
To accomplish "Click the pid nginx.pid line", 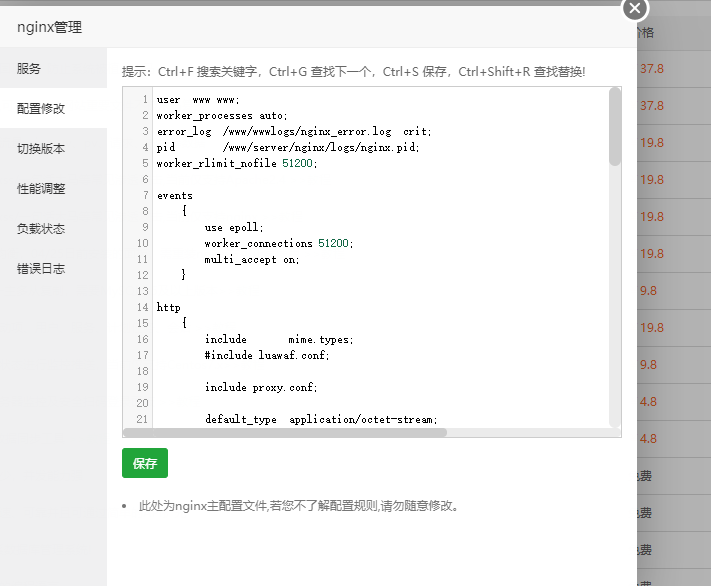I will click(x=288, y=147).
